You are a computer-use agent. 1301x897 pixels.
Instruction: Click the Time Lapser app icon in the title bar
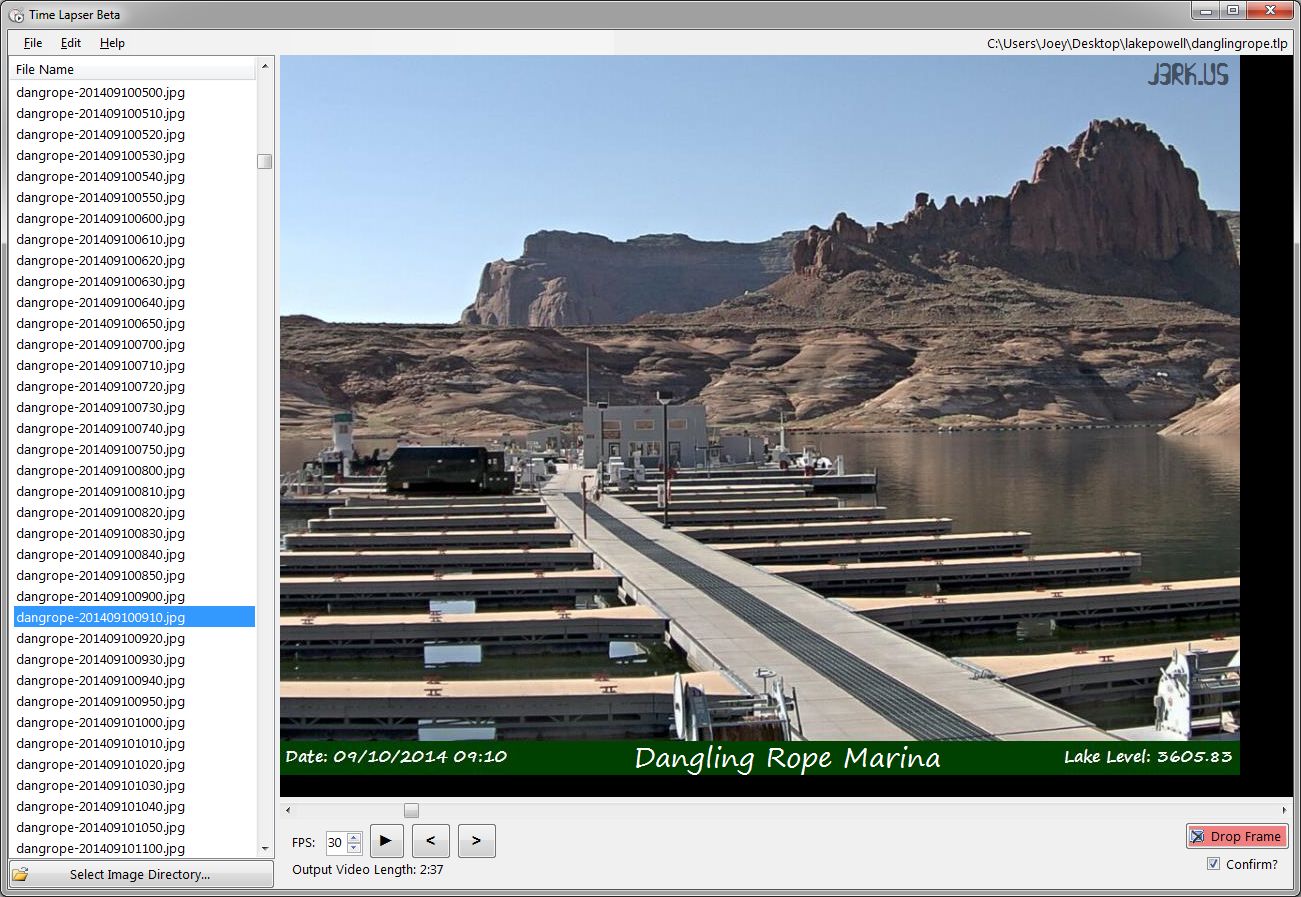click(16, 15)
